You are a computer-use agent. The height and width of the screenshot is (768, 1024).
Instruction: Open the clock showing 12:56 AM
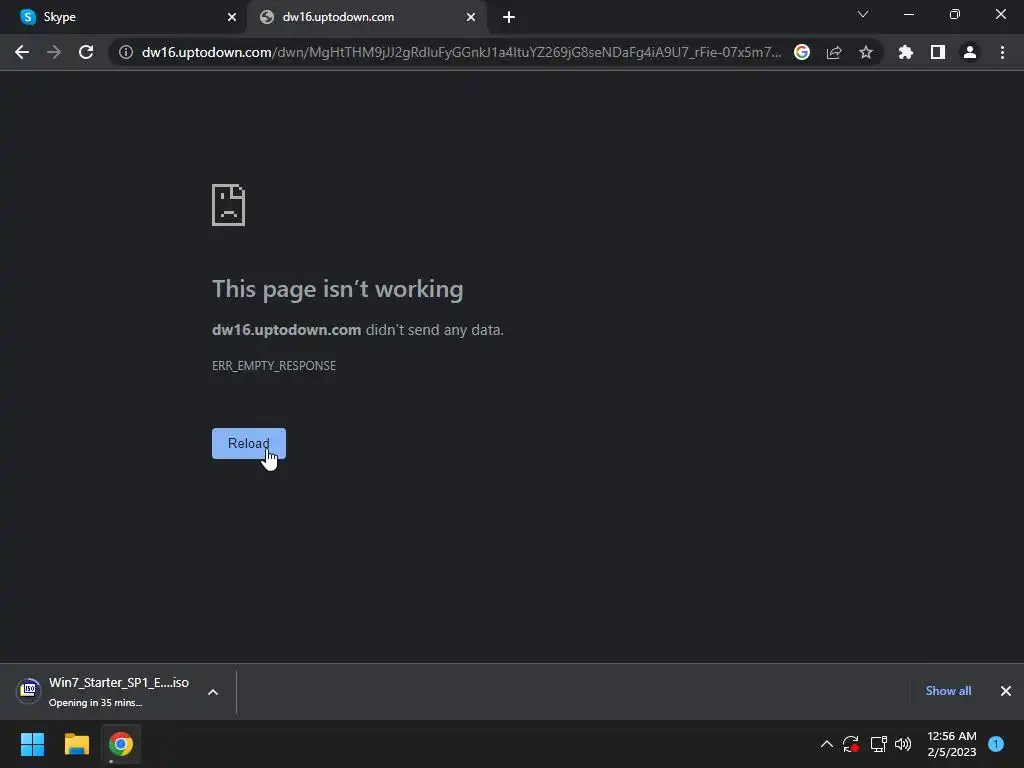(x=952, y=744)
